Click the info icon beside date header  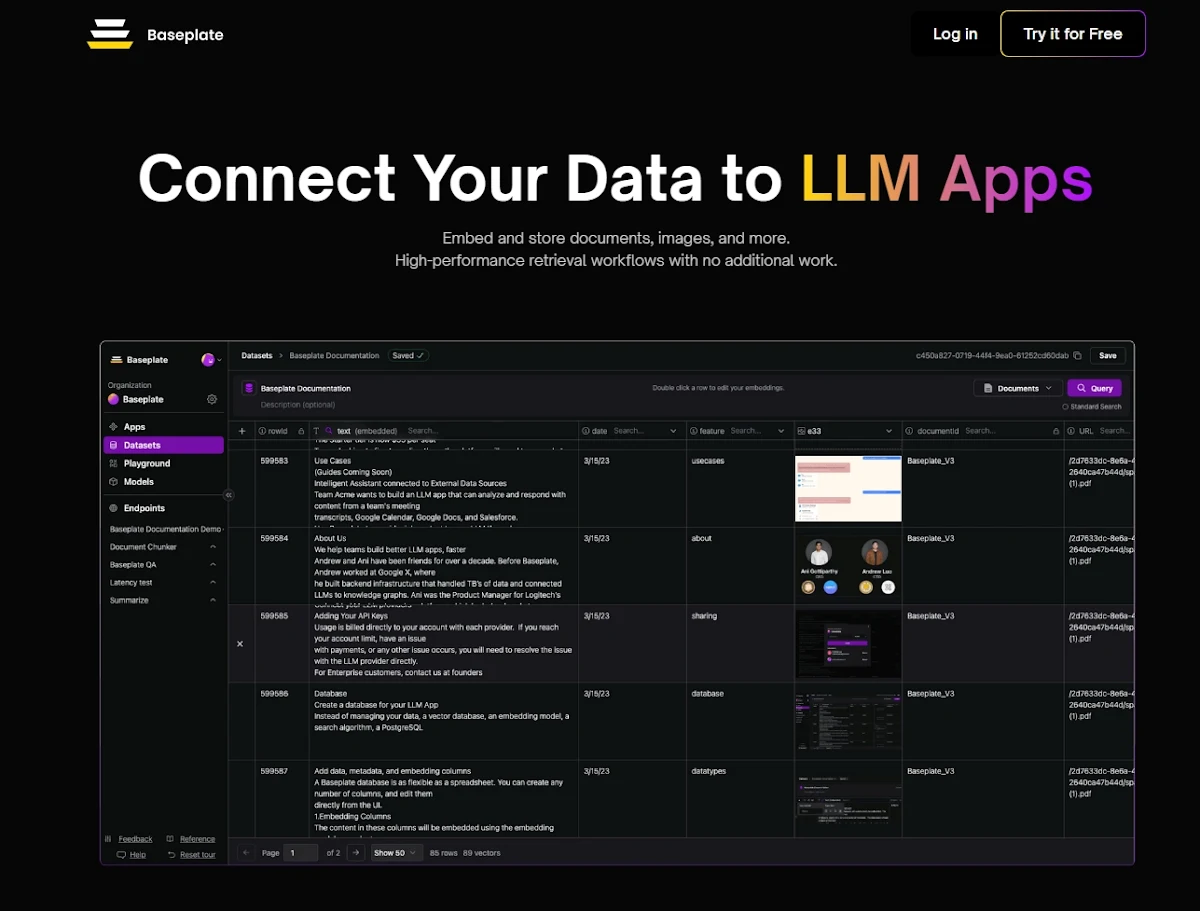point(586,431)
